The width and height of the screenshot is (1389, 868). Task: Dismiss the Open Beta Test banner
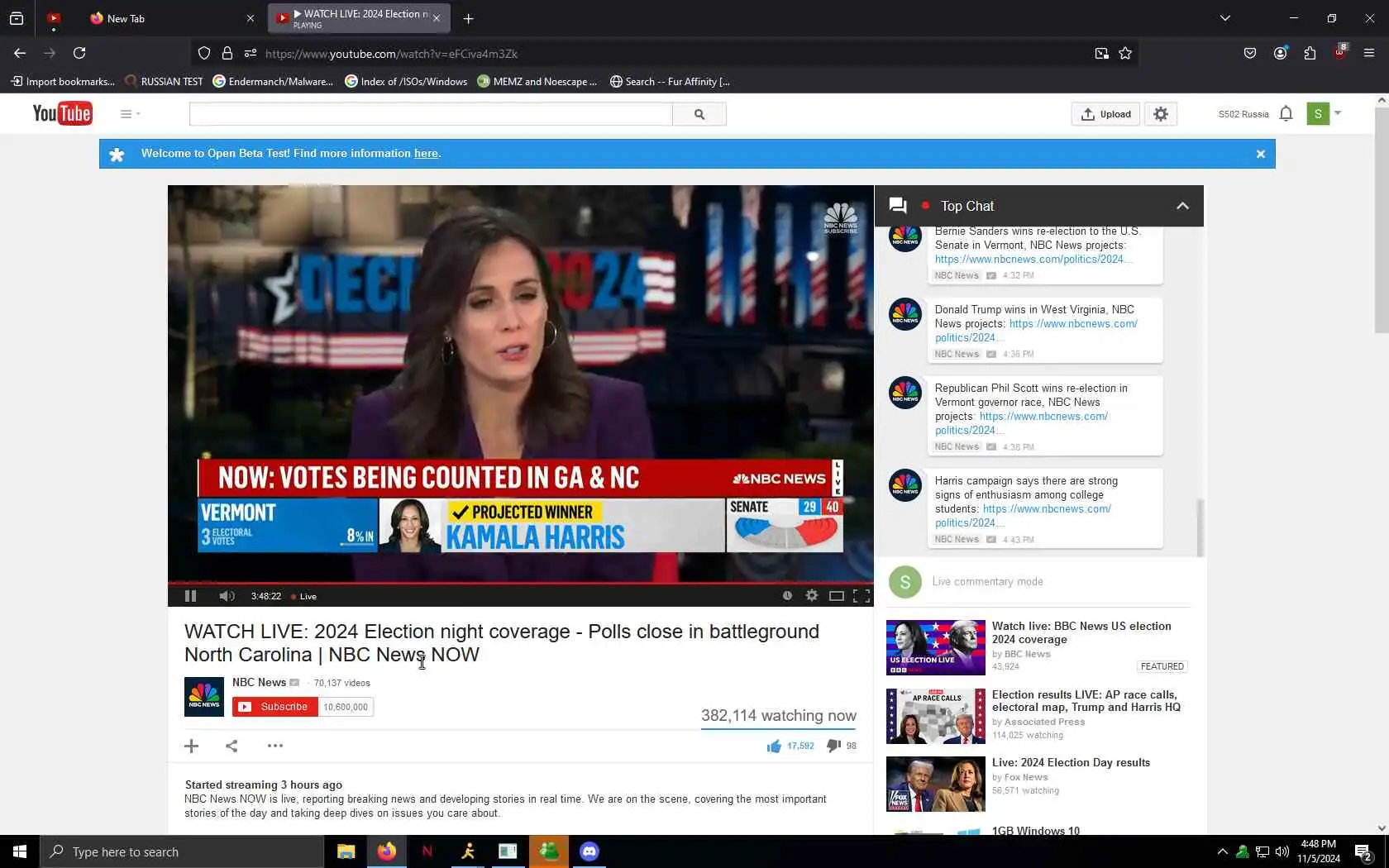[1261, 154]
